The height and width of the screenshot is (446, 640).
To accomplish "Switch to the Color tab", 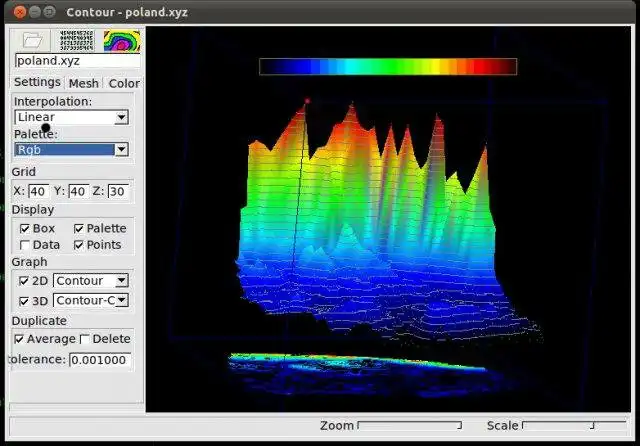I will coord(124,83).
